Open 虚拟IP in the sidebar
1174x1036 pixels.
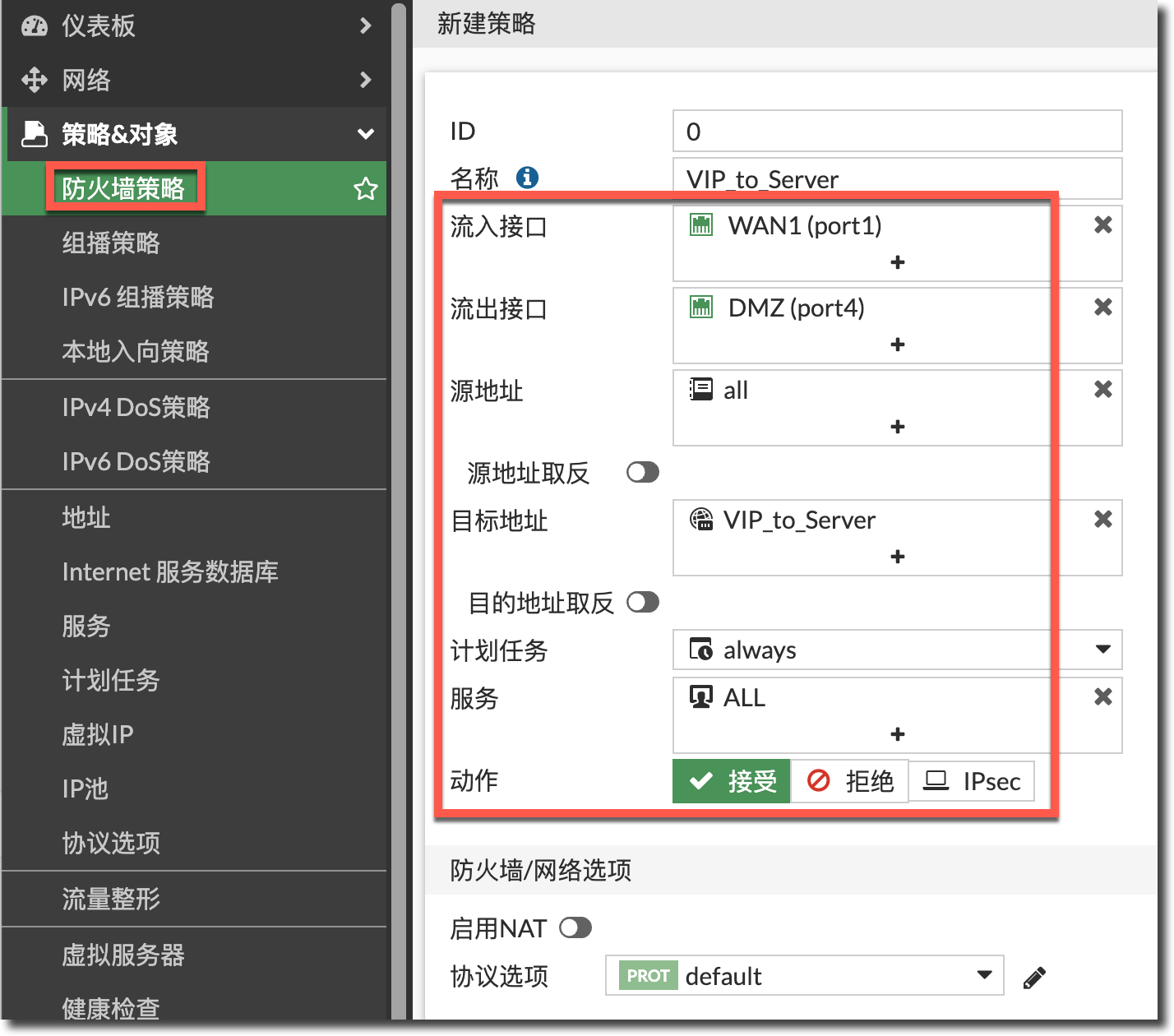pyautogui.click(x=98, y=734)
